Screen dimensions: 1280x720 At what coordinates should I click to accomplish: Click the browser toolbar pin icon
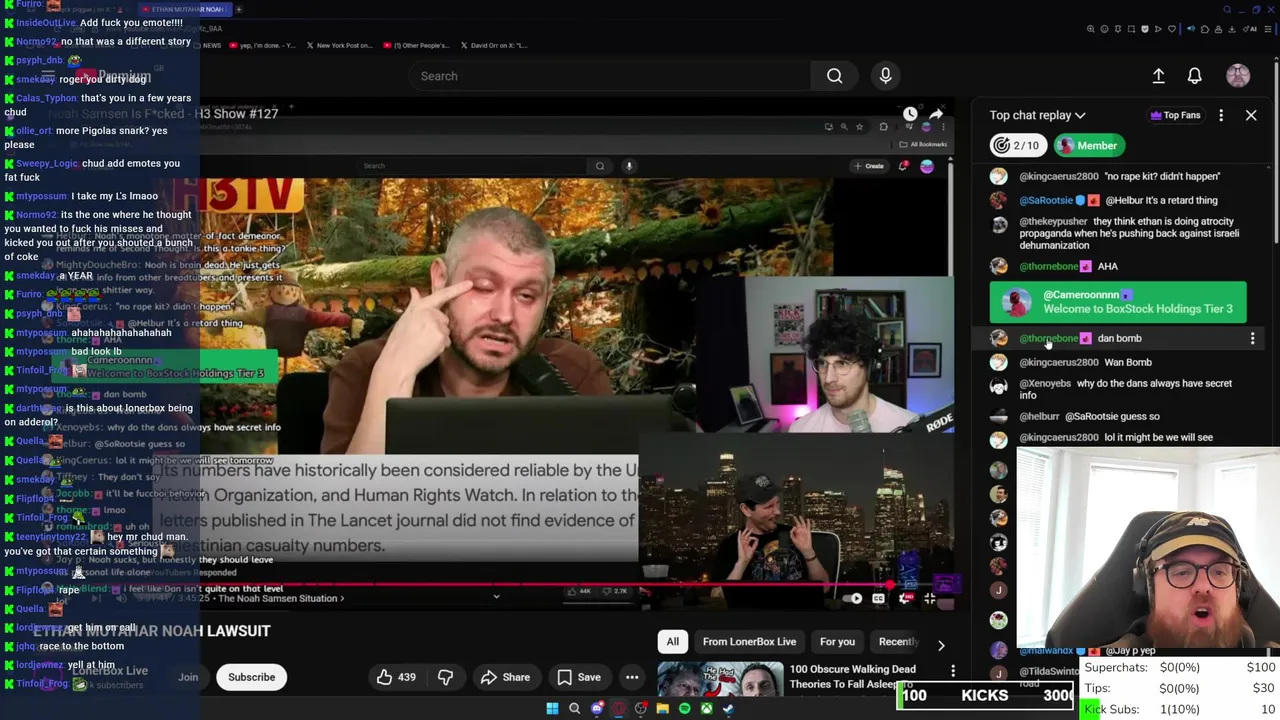[1118, 29]
